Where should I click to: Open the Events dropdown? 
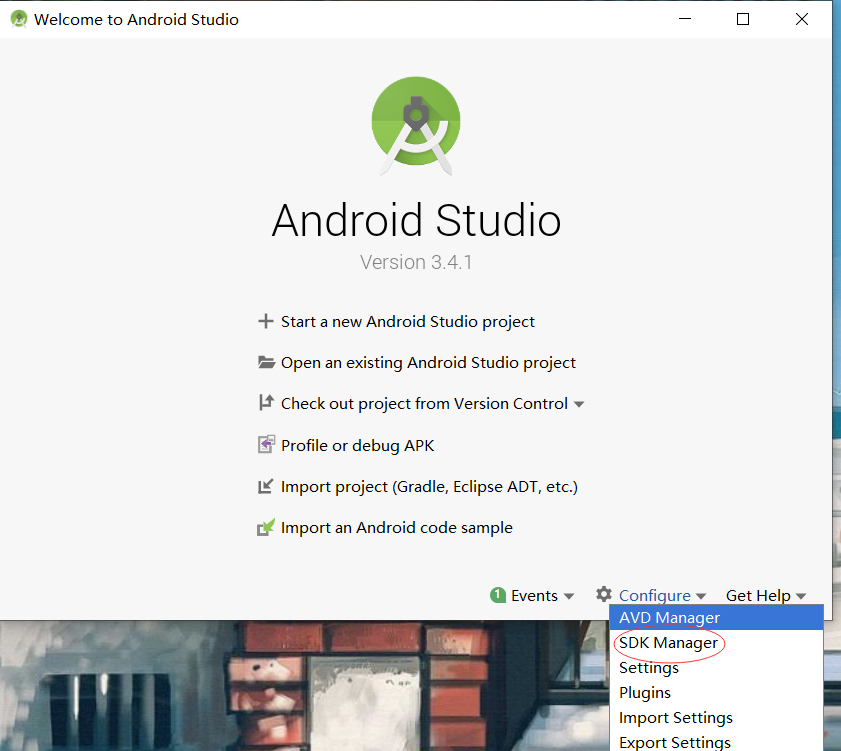pos(541,595)
